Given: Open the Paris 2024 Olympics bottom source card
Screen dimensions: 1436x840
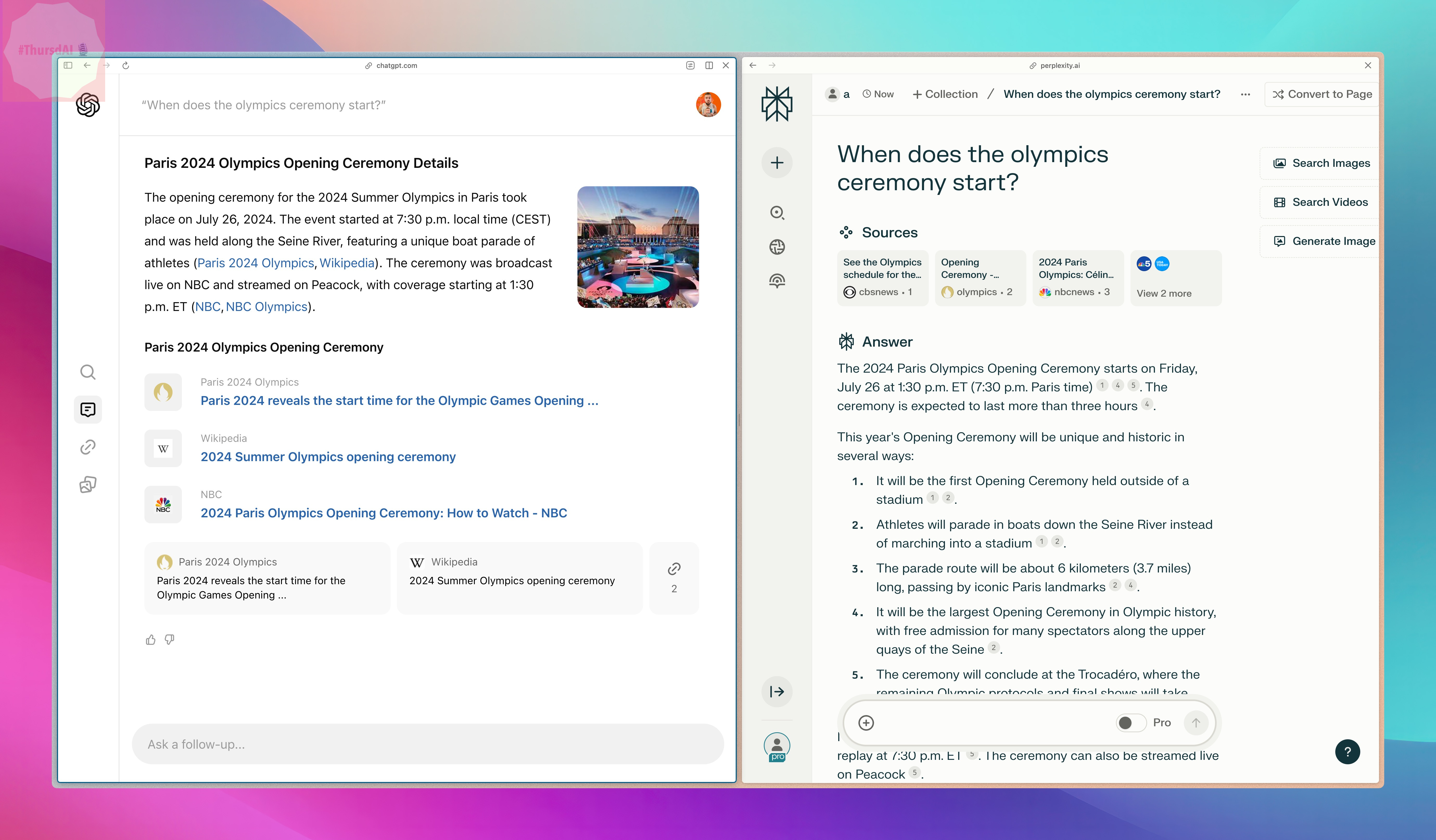Looking at the screenshot, I should click(267, 578).
